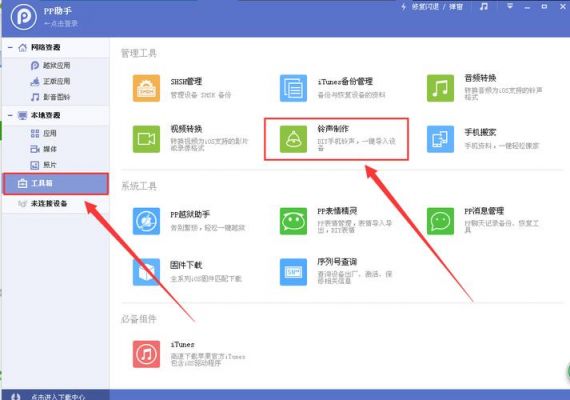Collapse the 网络资源 section with its minus sign

(10, 47)
